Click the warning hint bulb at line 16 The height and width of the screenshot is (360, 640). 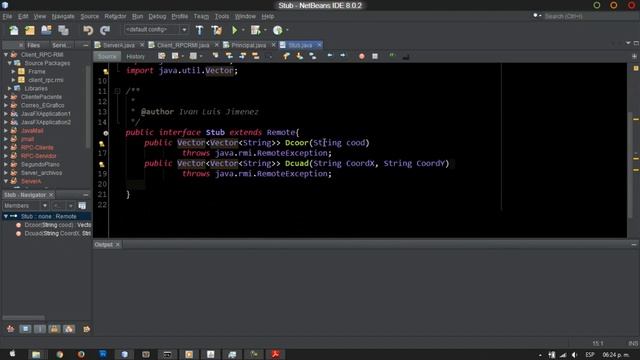(102, 143)
